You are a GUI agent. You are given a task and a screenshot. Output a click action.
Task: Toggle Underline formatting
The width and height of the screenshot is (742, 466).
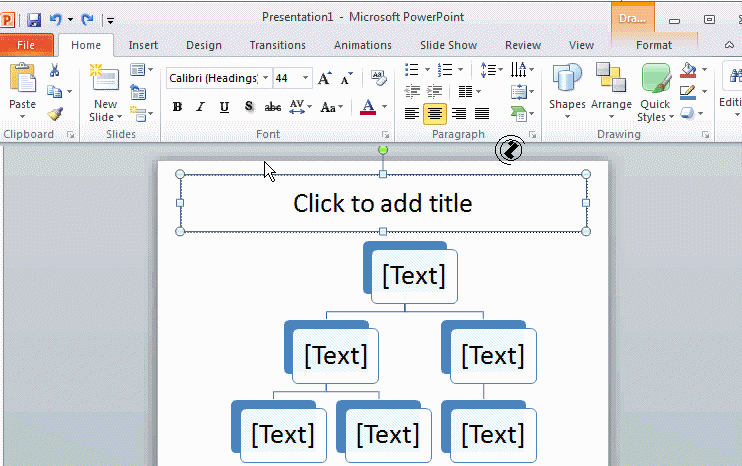(x=224, y=107)
